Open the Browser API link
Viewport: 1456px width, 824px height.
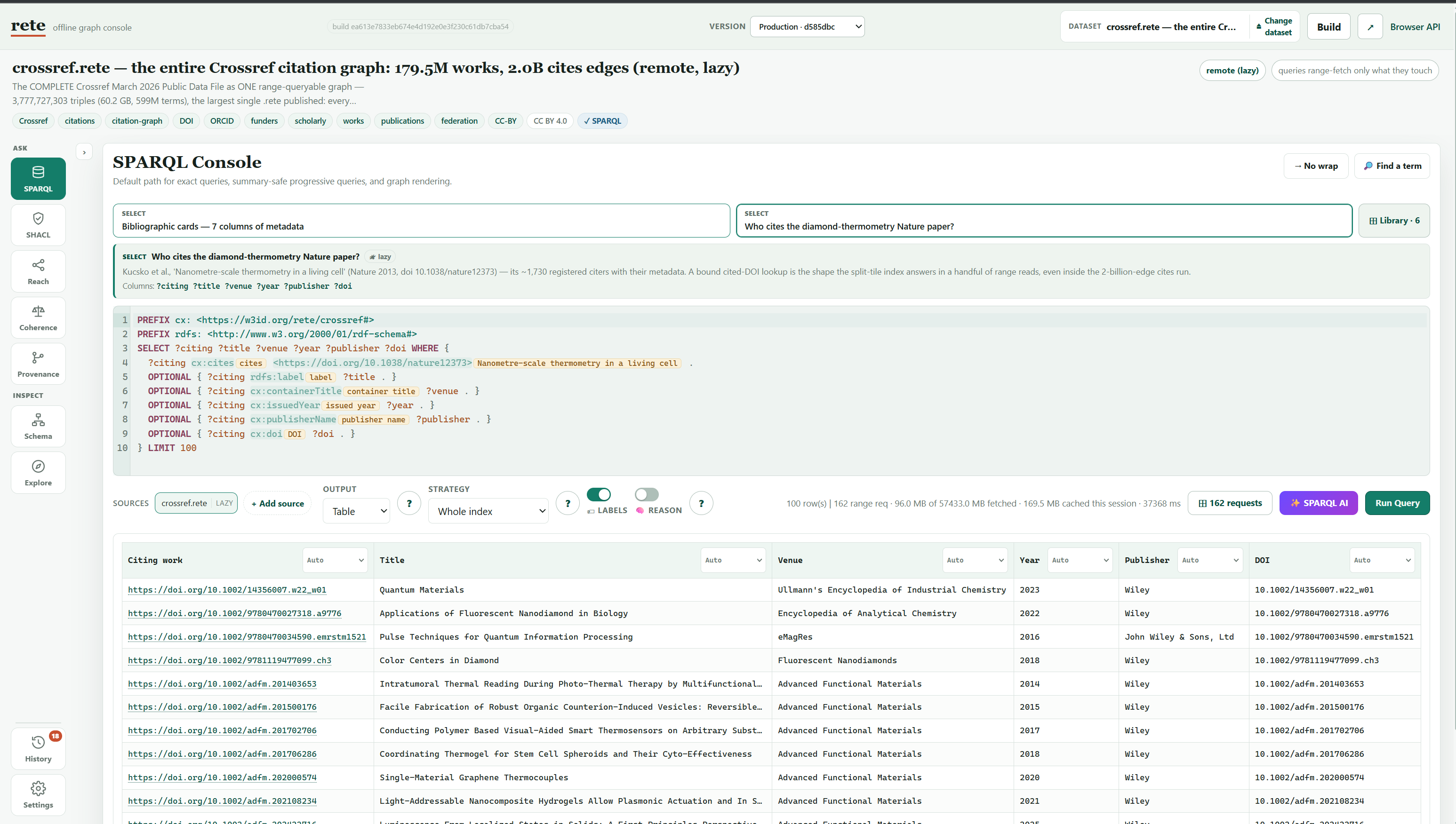point(1415,27)
